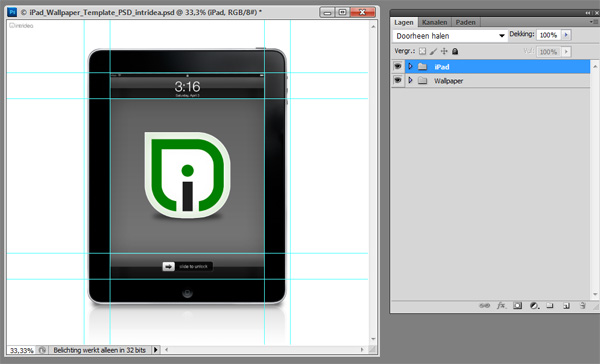
Task: Click layers panel scroll up arrow
Action: pyautogui.click(x=595, y=67)
